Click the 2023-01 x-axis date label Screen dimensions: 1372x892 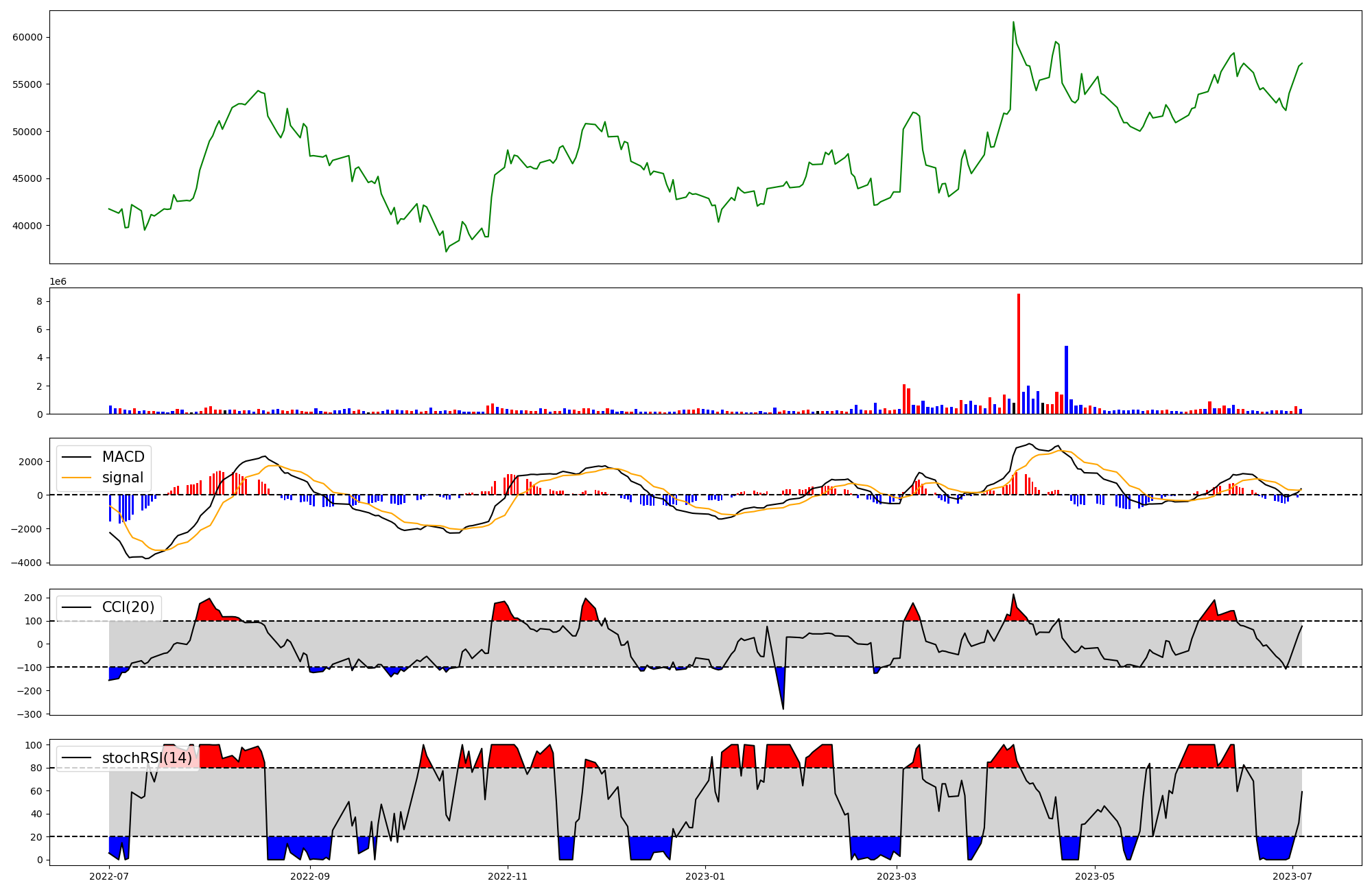tap(705, 876)
